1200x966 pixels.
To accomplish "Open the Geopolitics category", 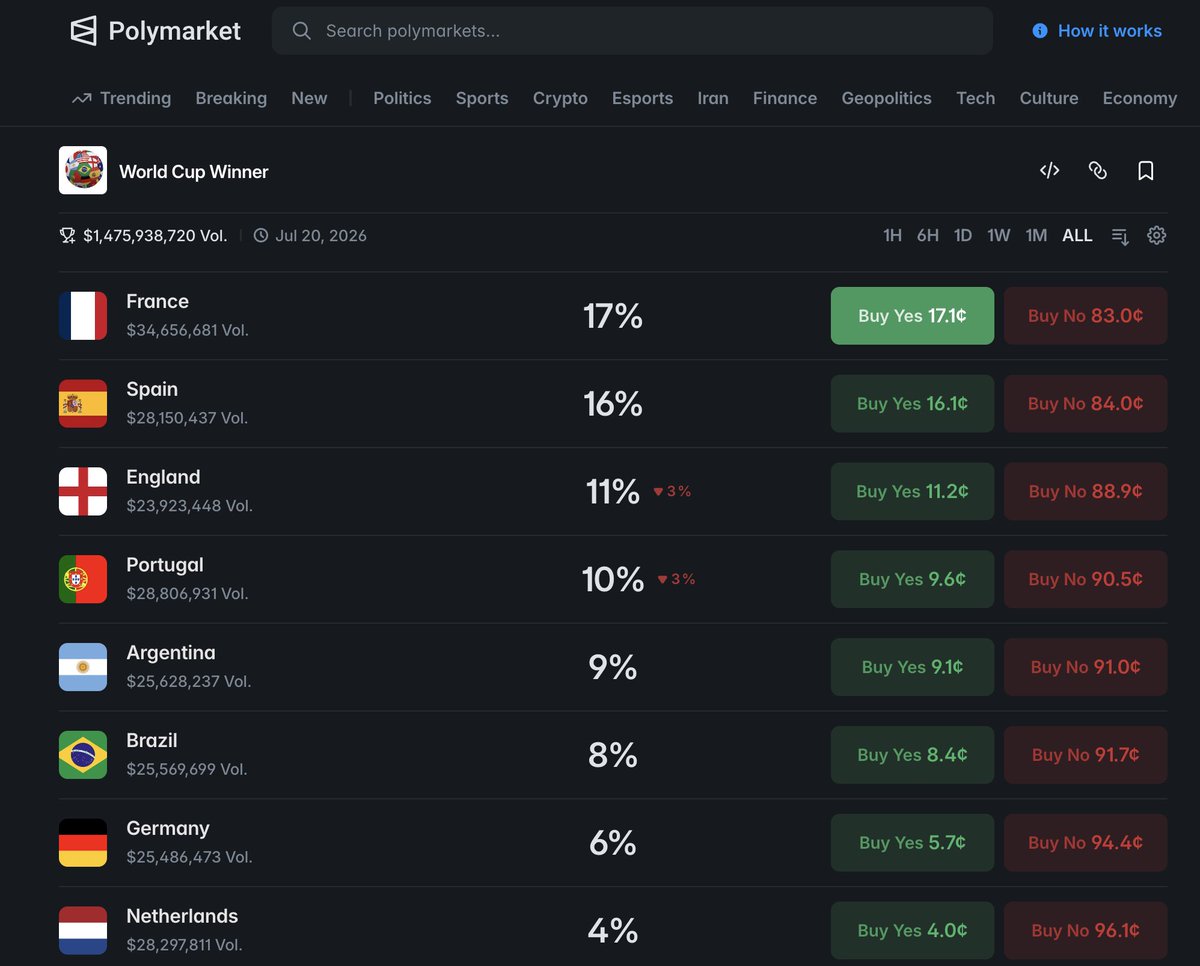I will pos(886,98).
